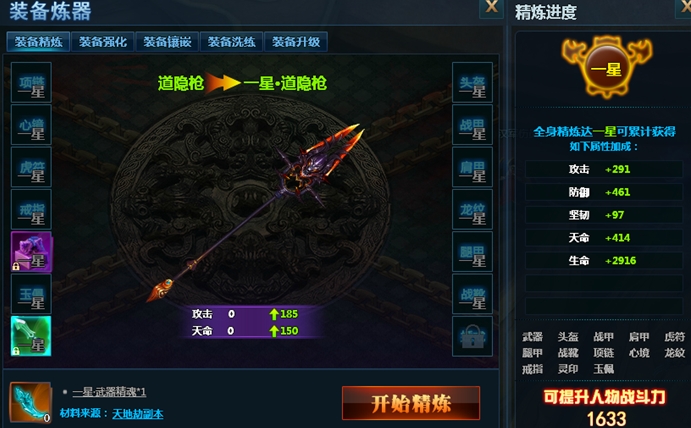Open the 天地劫副本 material source link
The height and width of the screenshot is (428, 691).
click(x=137, y=414)
